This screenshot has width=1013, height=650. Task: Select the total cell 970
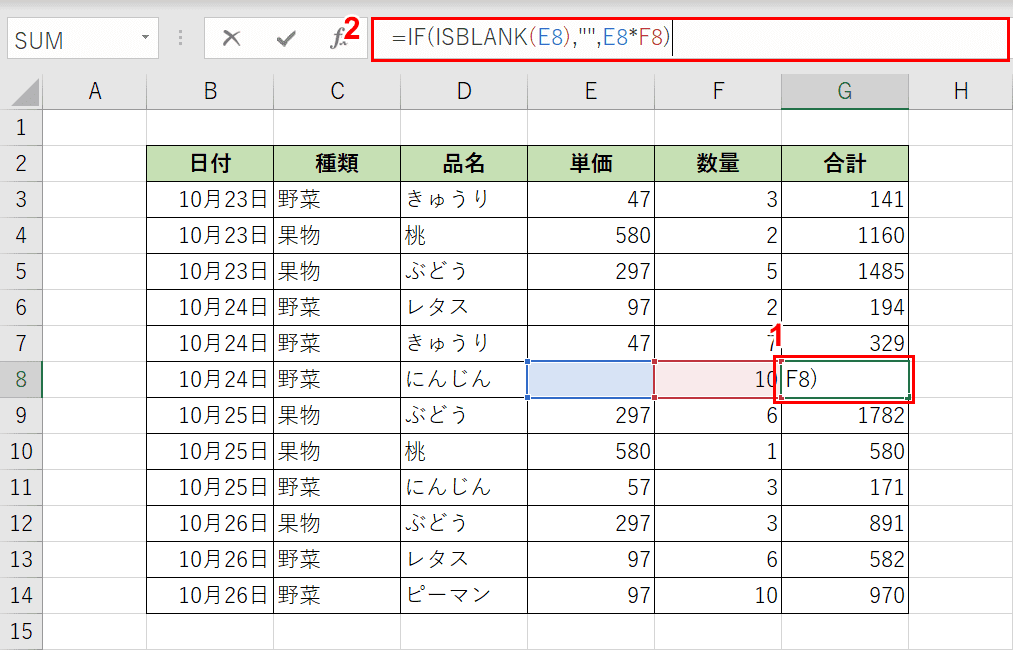tap(845, 595)
